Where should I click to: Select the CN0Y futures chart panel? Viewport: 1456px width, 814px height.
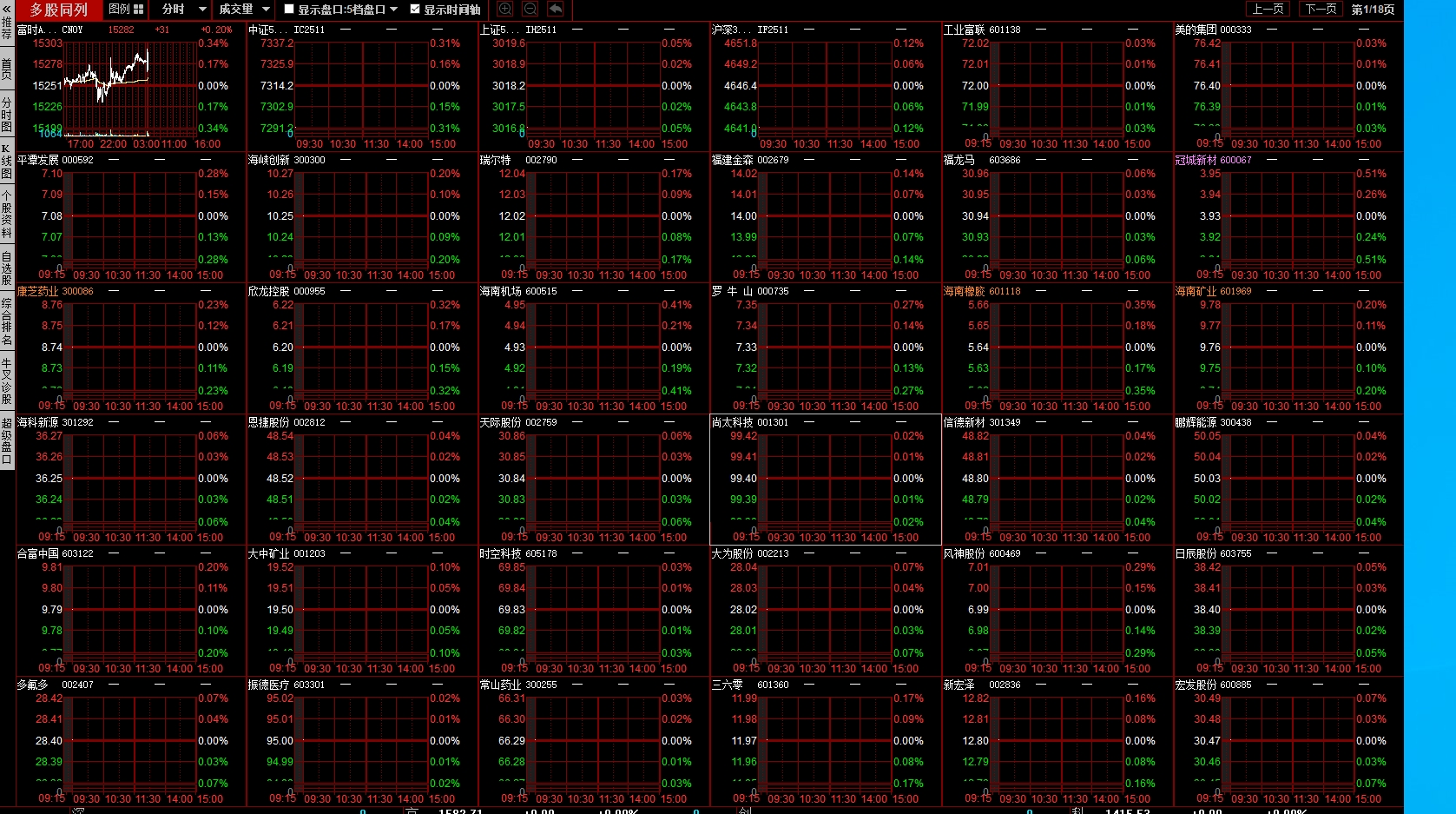130,87
